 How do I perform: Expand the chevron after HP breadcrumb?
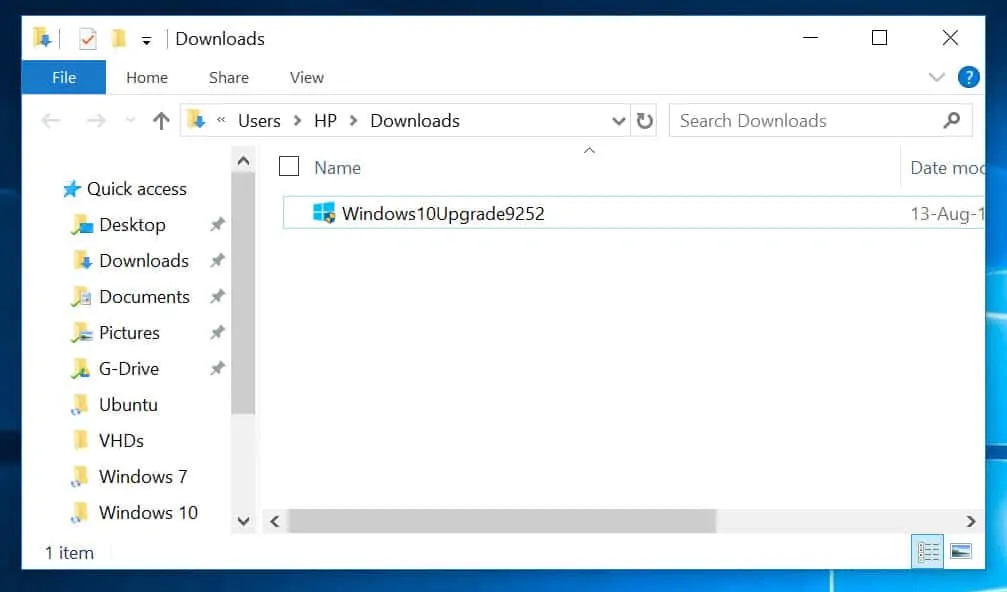[x=353, y=121]
